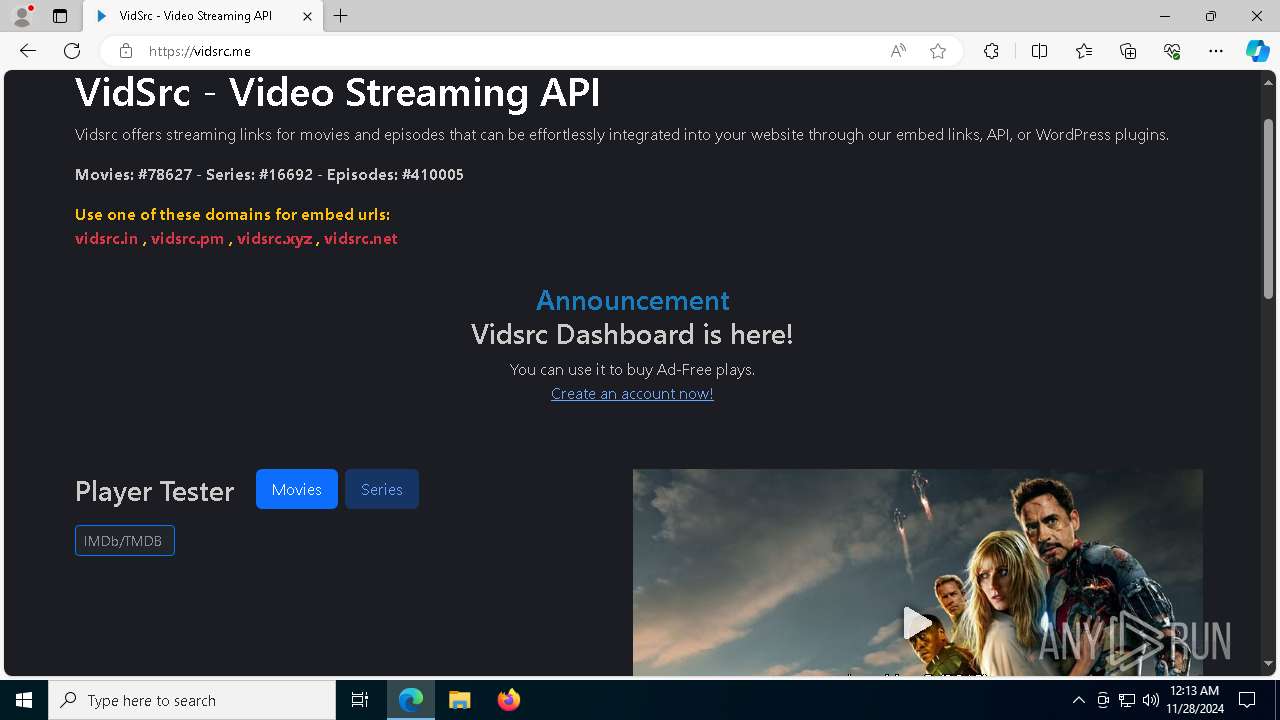Viewport: 1280px width, 720px height.
Task: Open the Collections panel
Action: pos(1128,51)
